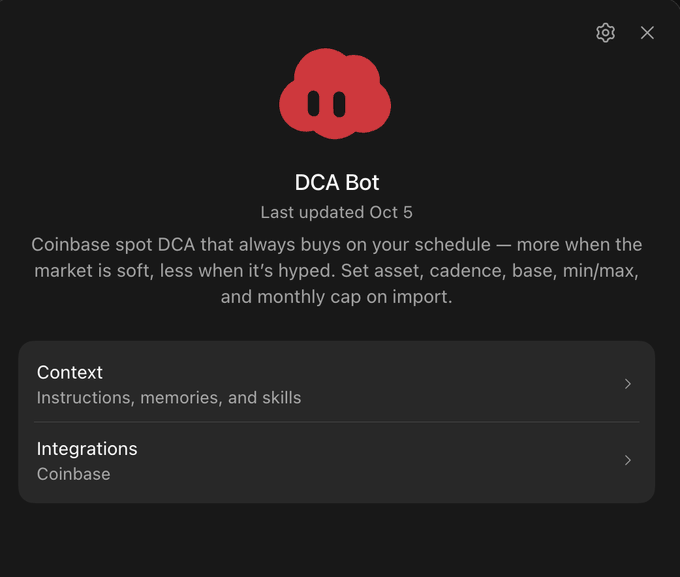Click the word Integrations heading
The width and height of the screenshot is (680, 577).
[87, 449]
